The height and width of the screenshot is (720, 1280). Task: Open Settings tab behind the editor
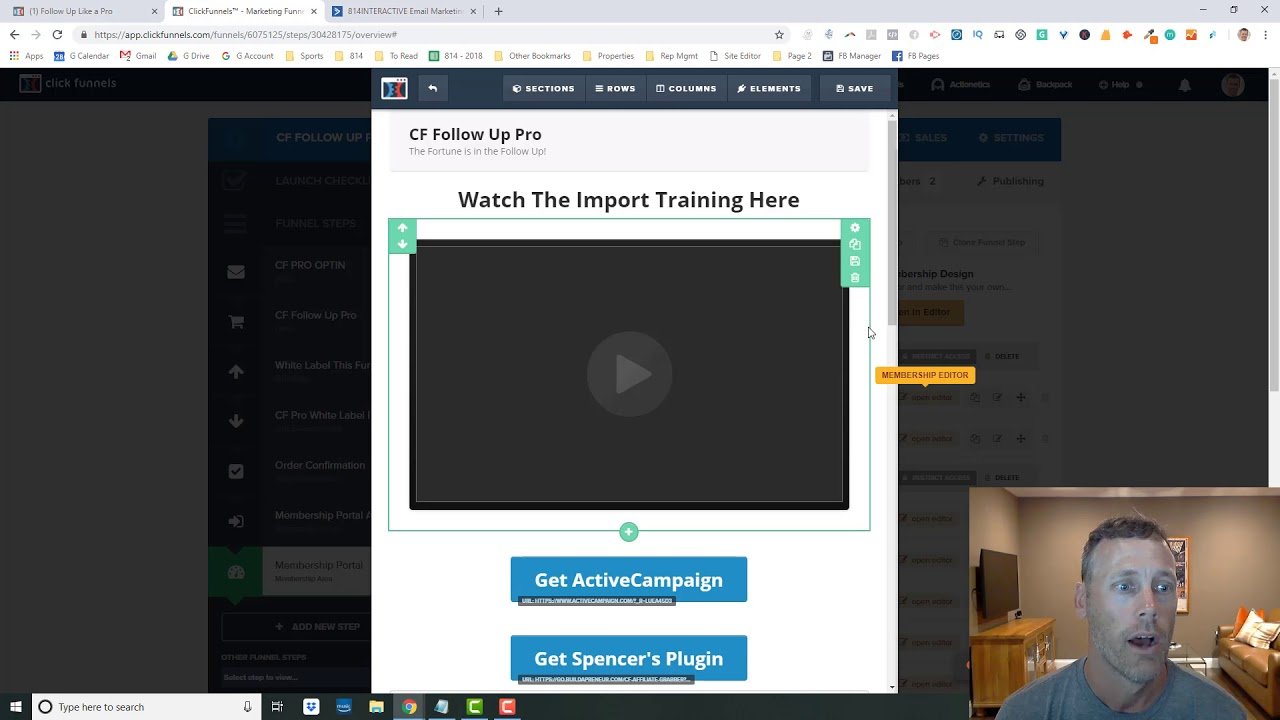[1011, 138]
